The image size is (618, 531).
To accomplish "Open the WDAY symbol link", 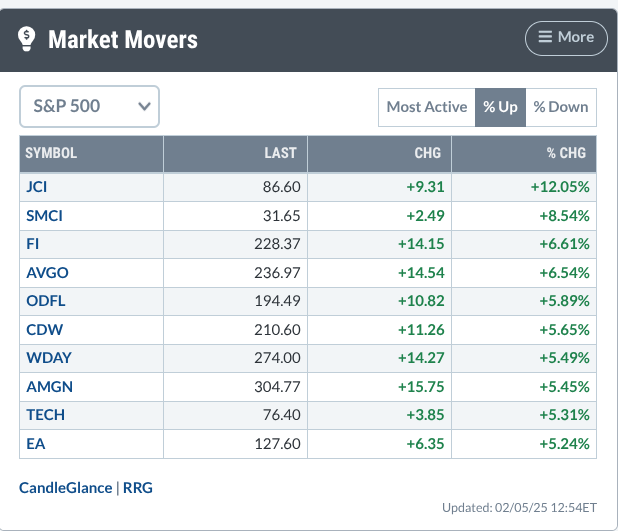I will (x=49, y=358).
